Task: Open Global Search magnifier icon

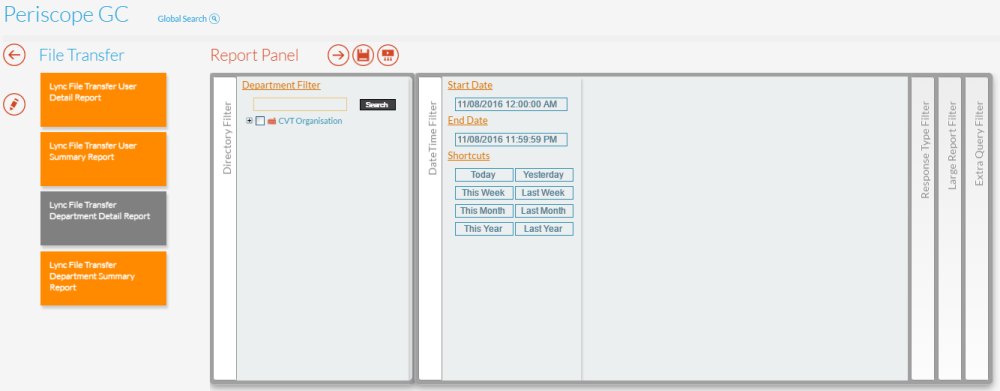Action: [214, 19]
